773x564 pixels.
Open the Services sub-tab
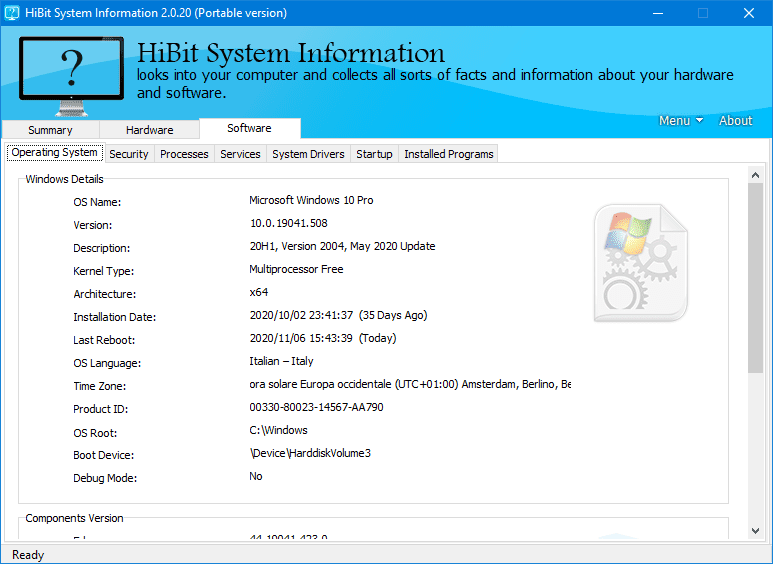240,154
